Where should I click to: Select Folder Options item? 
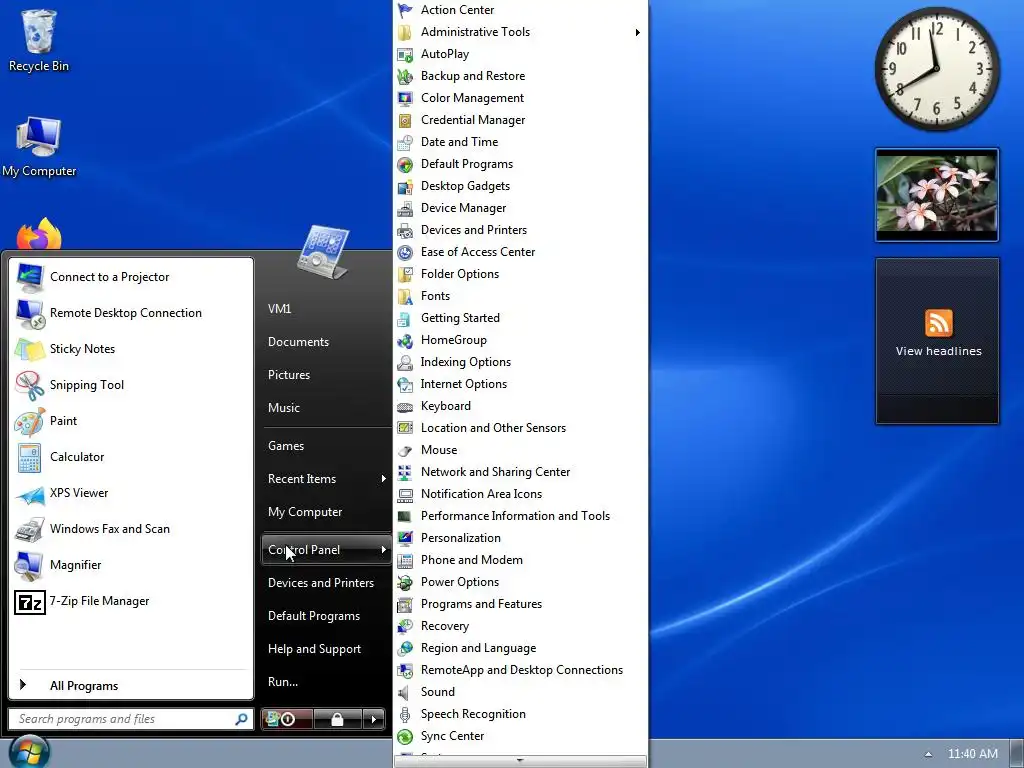tap(460, 274)
